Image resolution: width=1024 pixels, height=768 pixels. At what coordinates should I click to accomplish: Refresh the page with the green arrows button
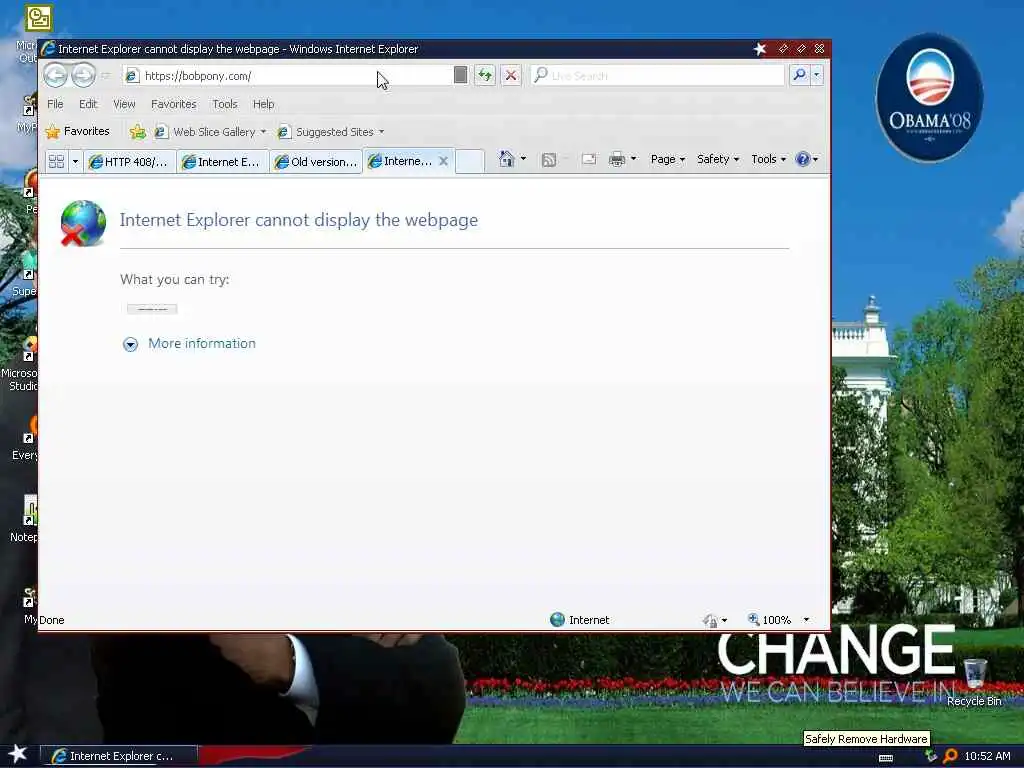(485, 75)
